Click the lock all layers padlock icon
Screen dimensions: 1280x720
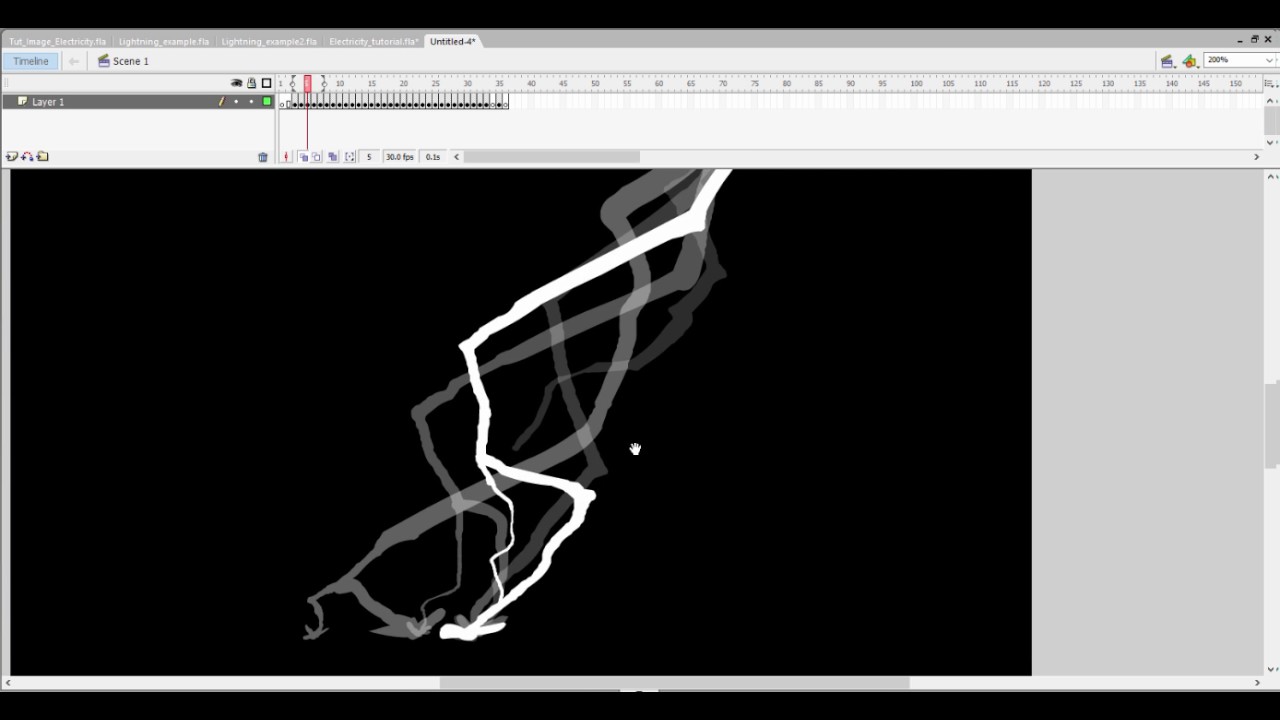click(251, 83)
